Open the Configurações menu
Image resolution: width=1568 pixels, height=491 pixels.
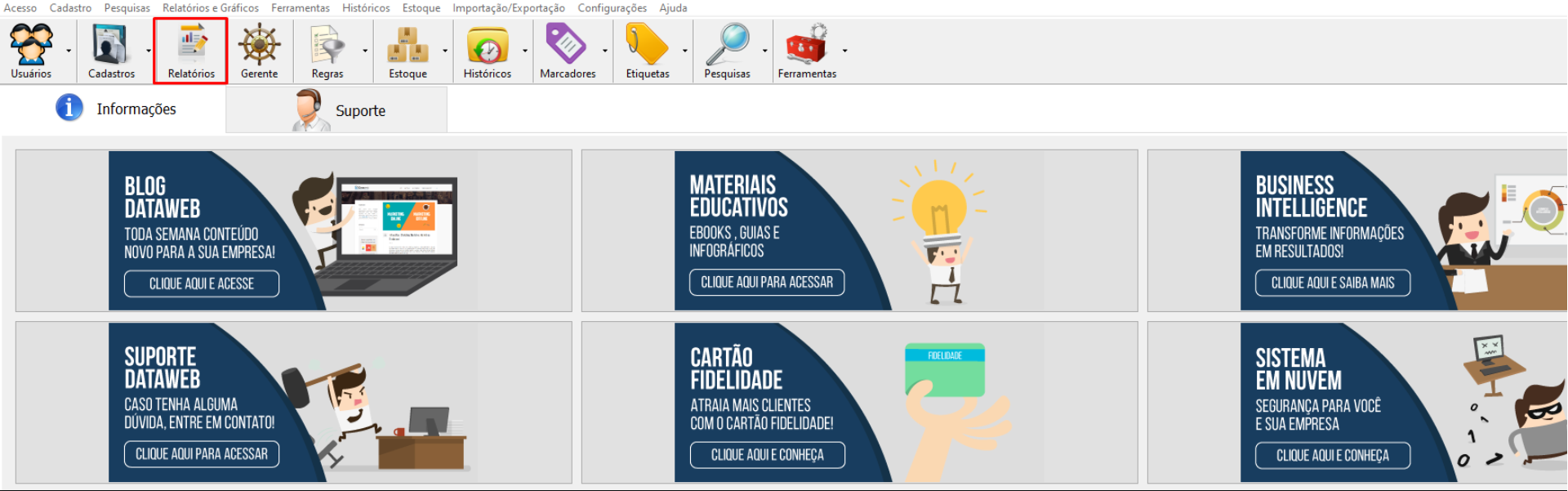612,8
